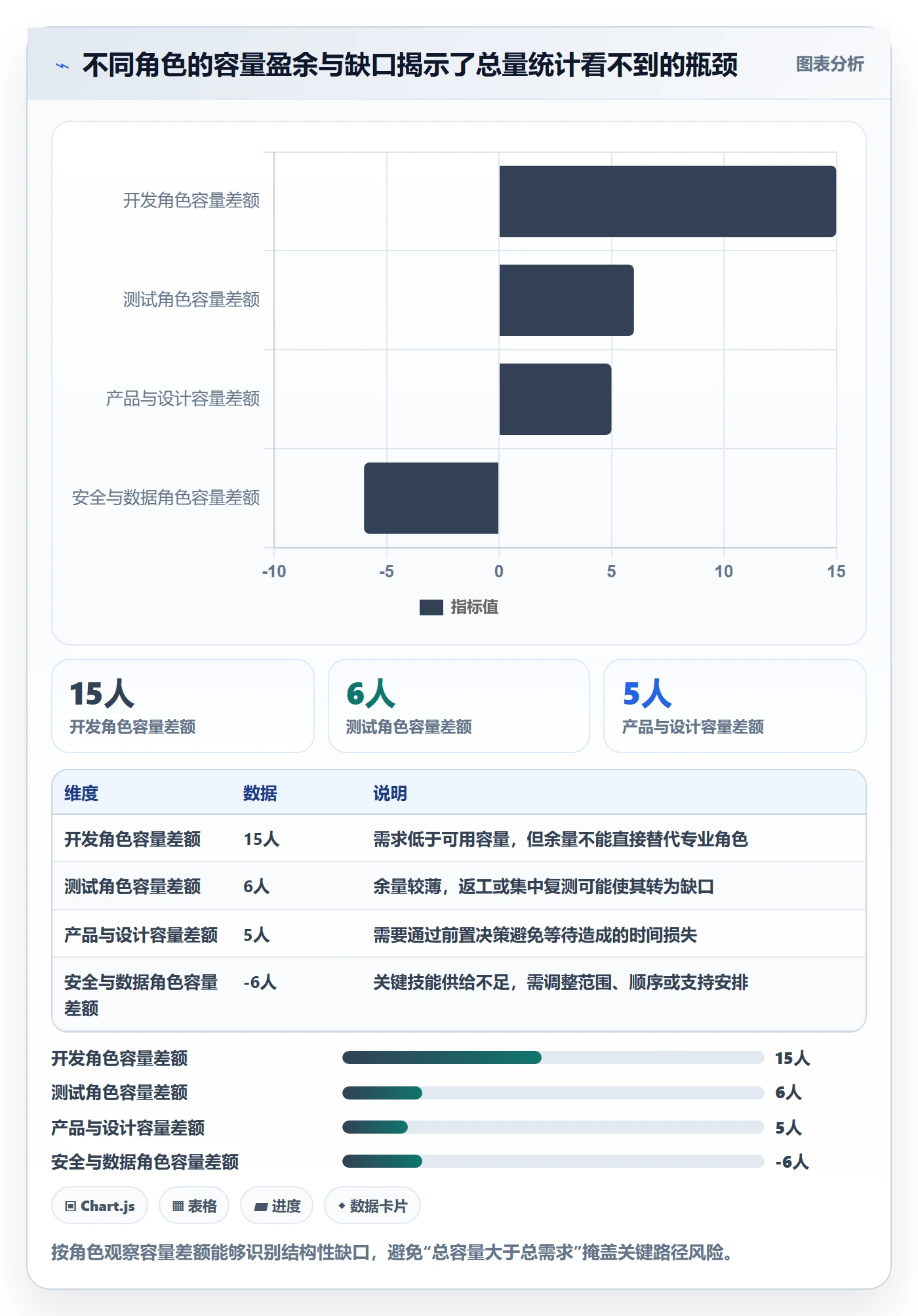Screen dimensions: 918x1316
Task: Click the table note starting with 需求低于可用容量
Action: pyautogui.click(x=561, y=839)
